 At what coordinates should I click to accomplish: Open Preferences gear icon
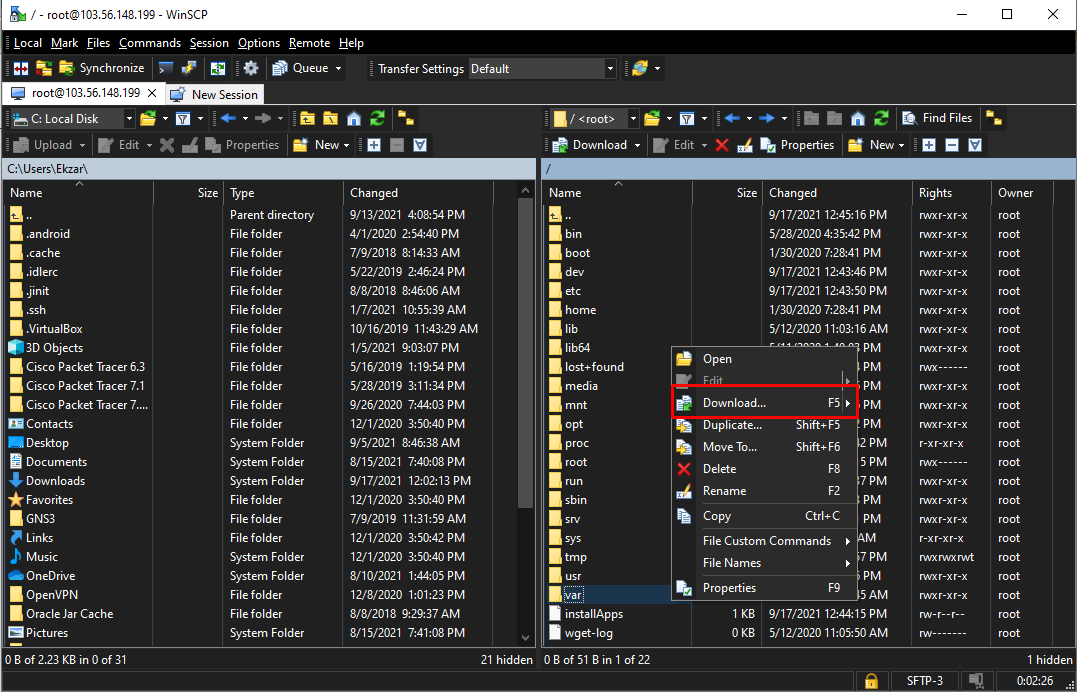[x=251, y=68]
